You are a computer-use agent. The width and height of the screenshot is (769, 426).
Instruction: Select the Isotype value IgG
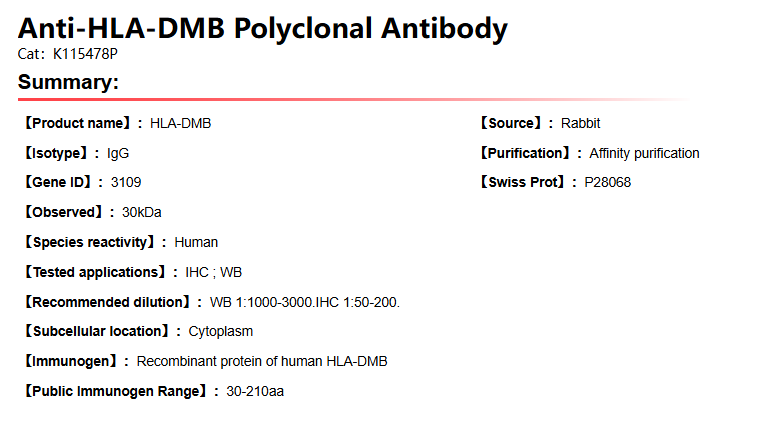pos(118,153)
